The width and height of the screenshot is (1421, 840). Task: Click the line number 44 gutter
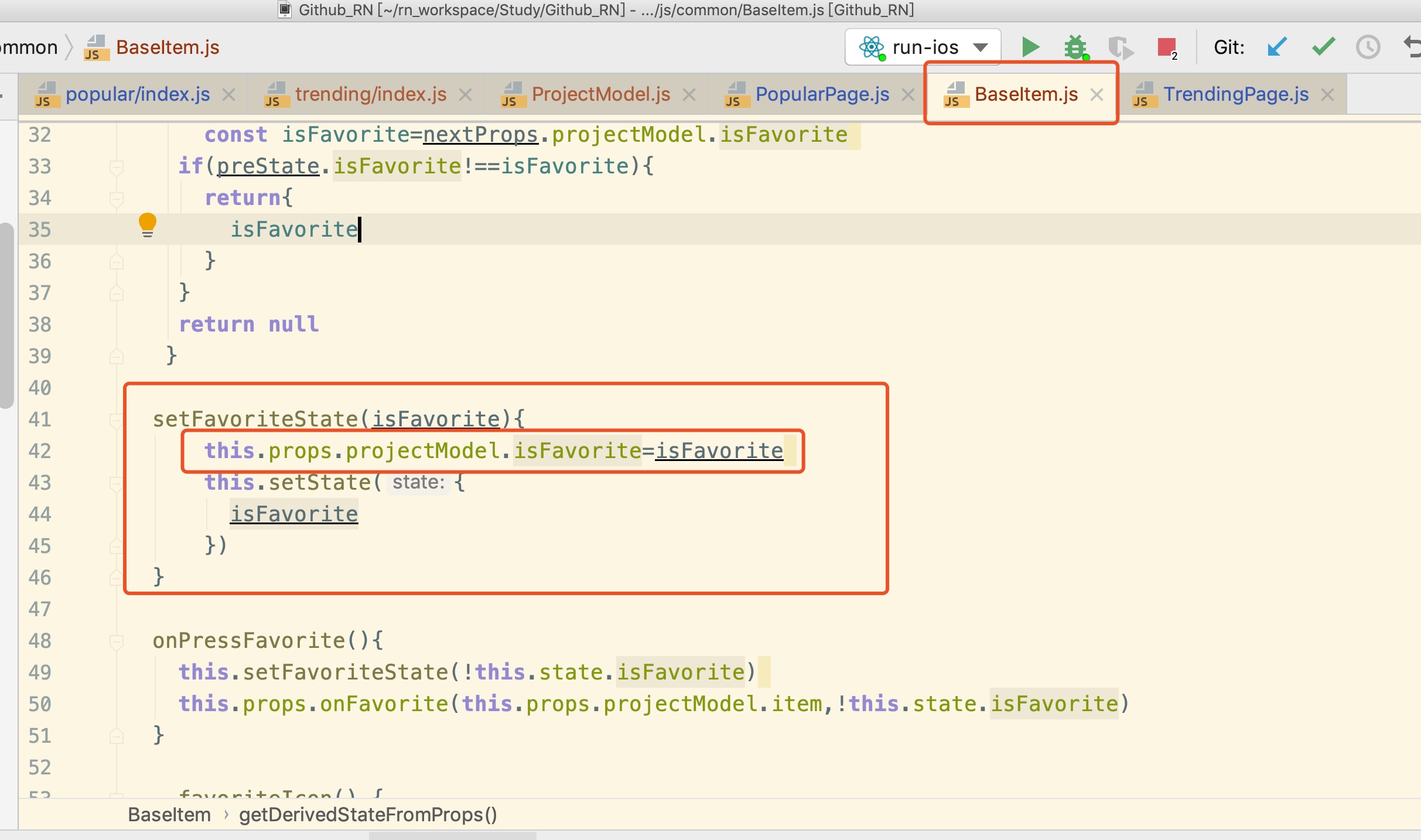[x=40, y=514]
